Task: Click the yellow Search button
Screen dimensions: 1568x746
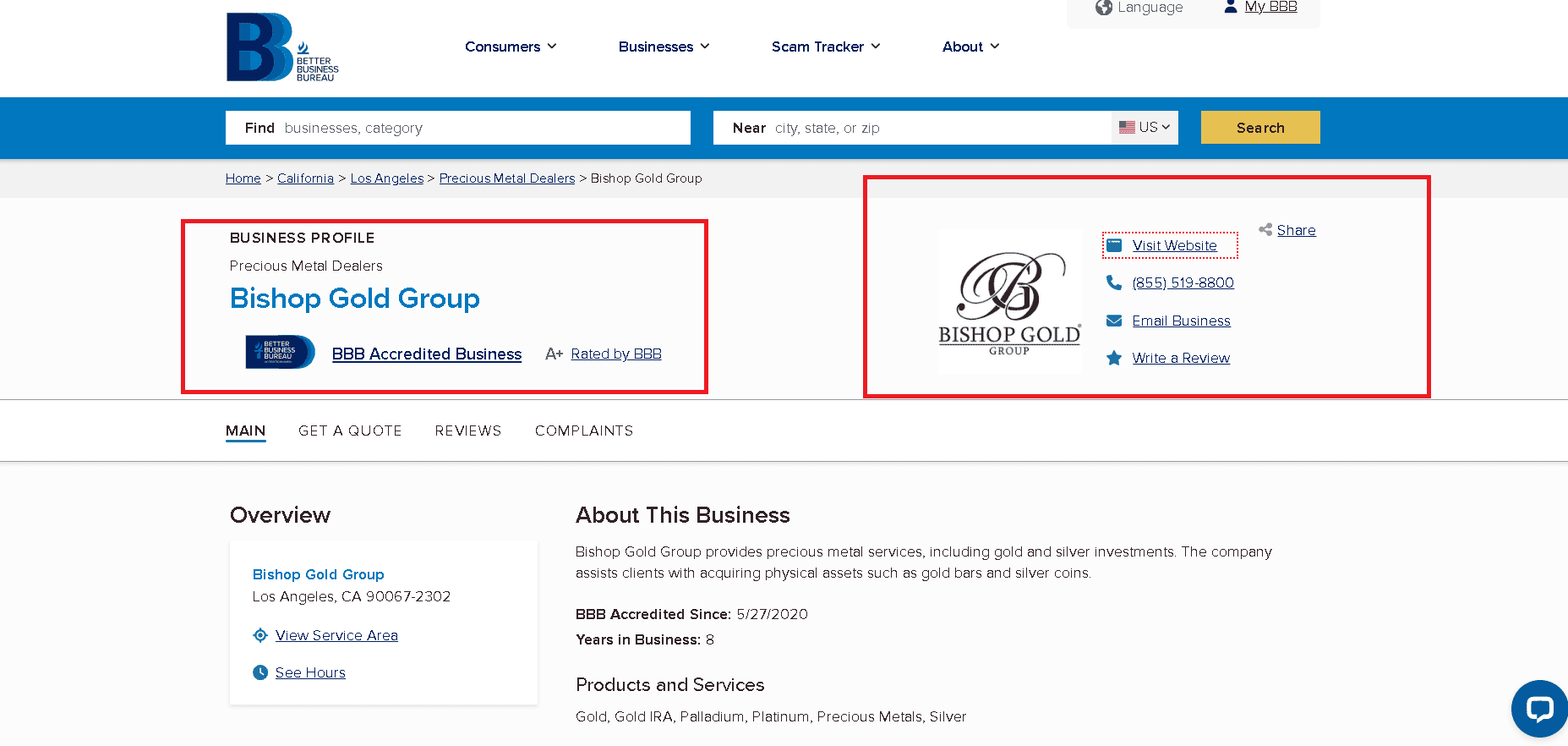Action: pos(1260,128)
